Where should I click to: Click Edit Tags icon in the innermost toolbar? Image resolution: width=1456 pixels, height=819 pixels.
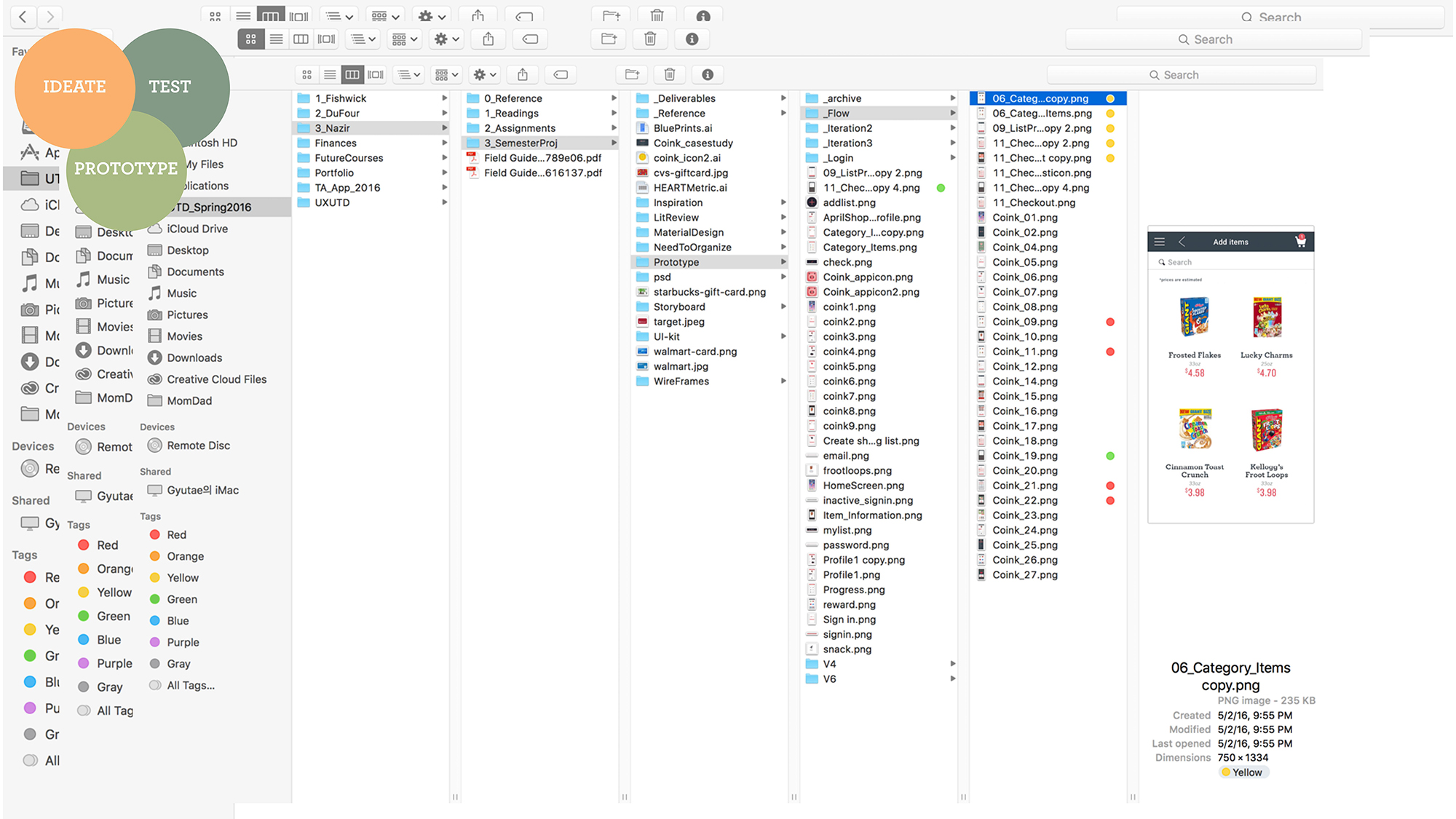click(561, 74)
